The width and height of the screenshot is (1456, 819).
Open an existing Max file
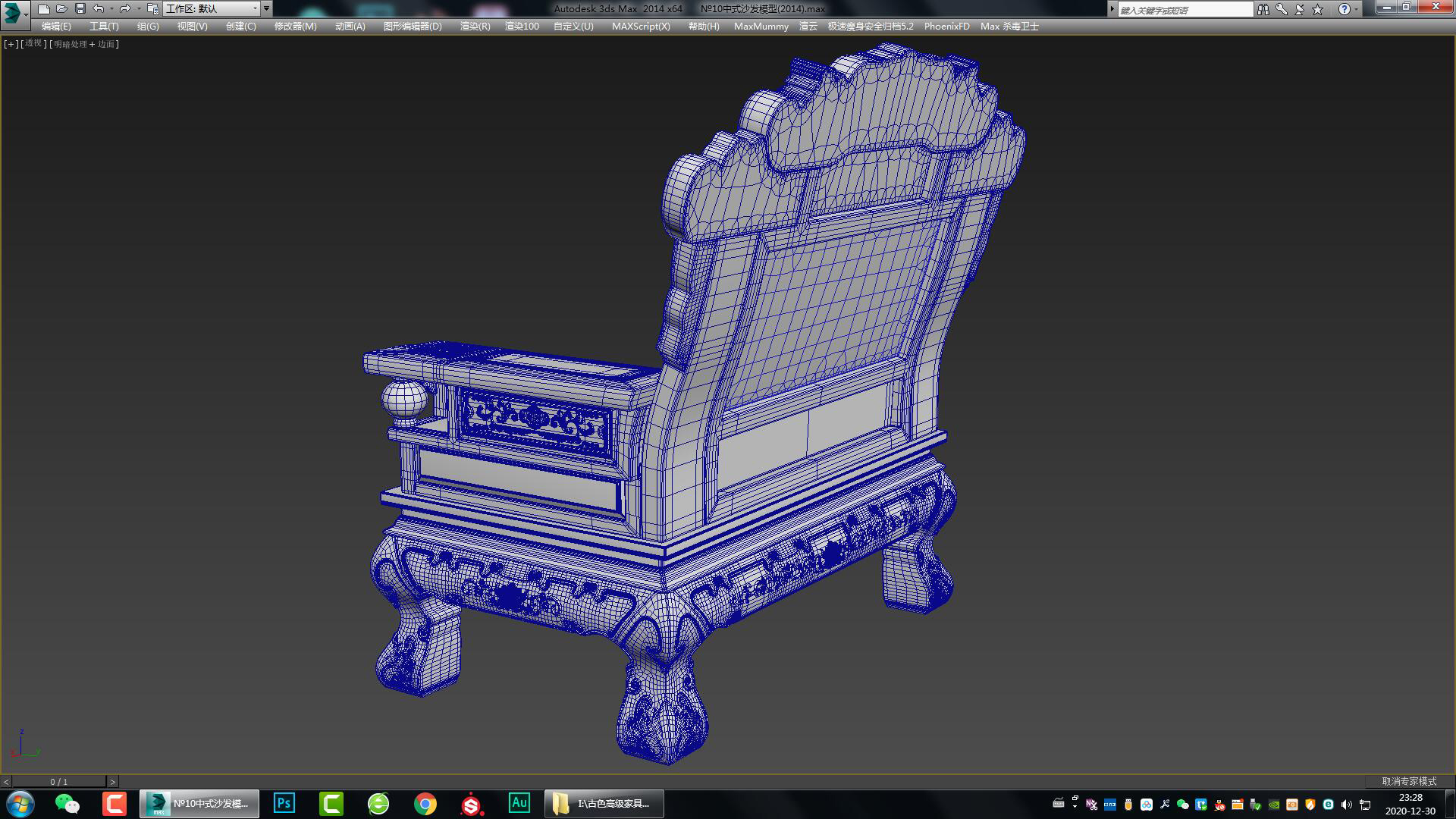click(60, 8)
